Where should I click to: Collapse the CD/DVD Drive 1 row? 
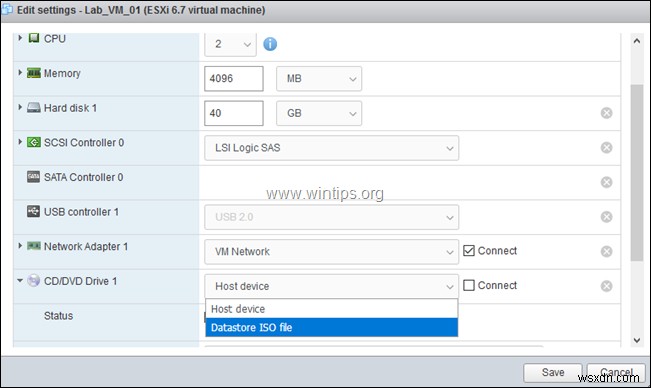(20, 281)
